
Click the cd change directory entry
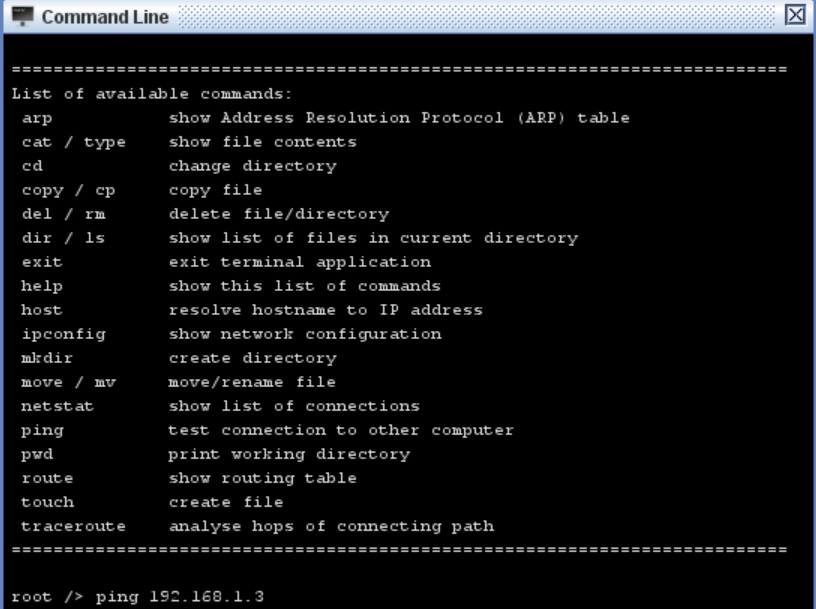click(31, 166)
